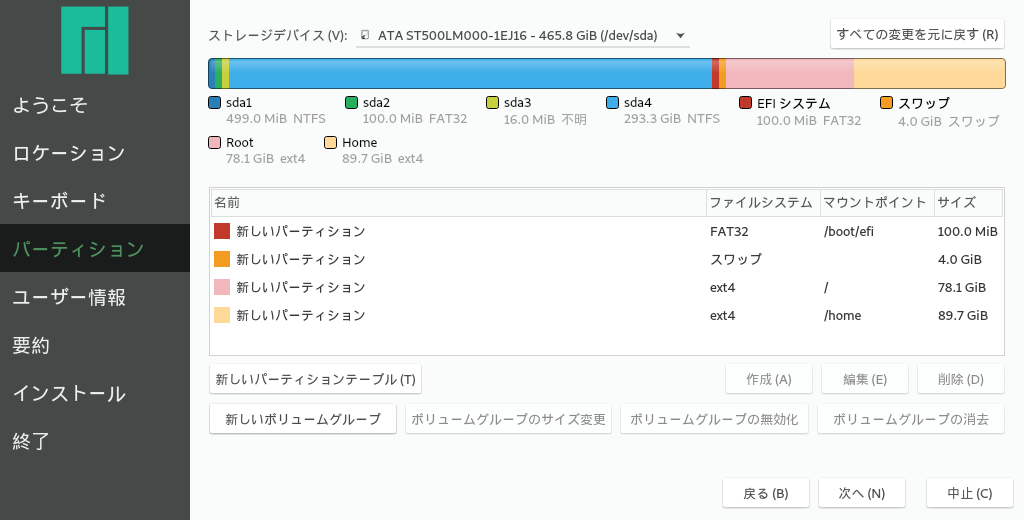
Task: Click 削除 (D) button
Action: click(x=961, y=379)
